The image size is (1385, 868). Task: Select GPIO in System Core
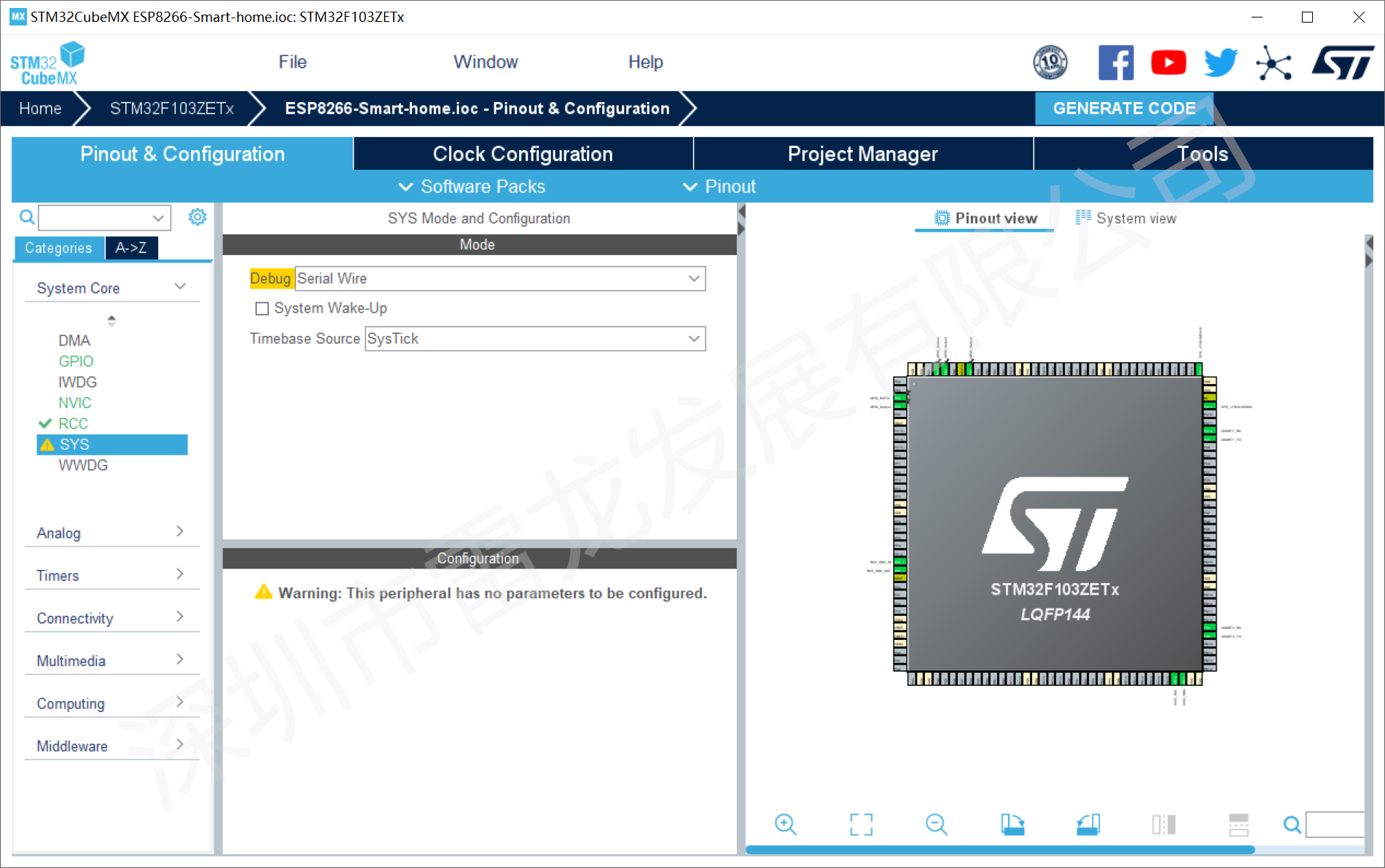[76, 361]
